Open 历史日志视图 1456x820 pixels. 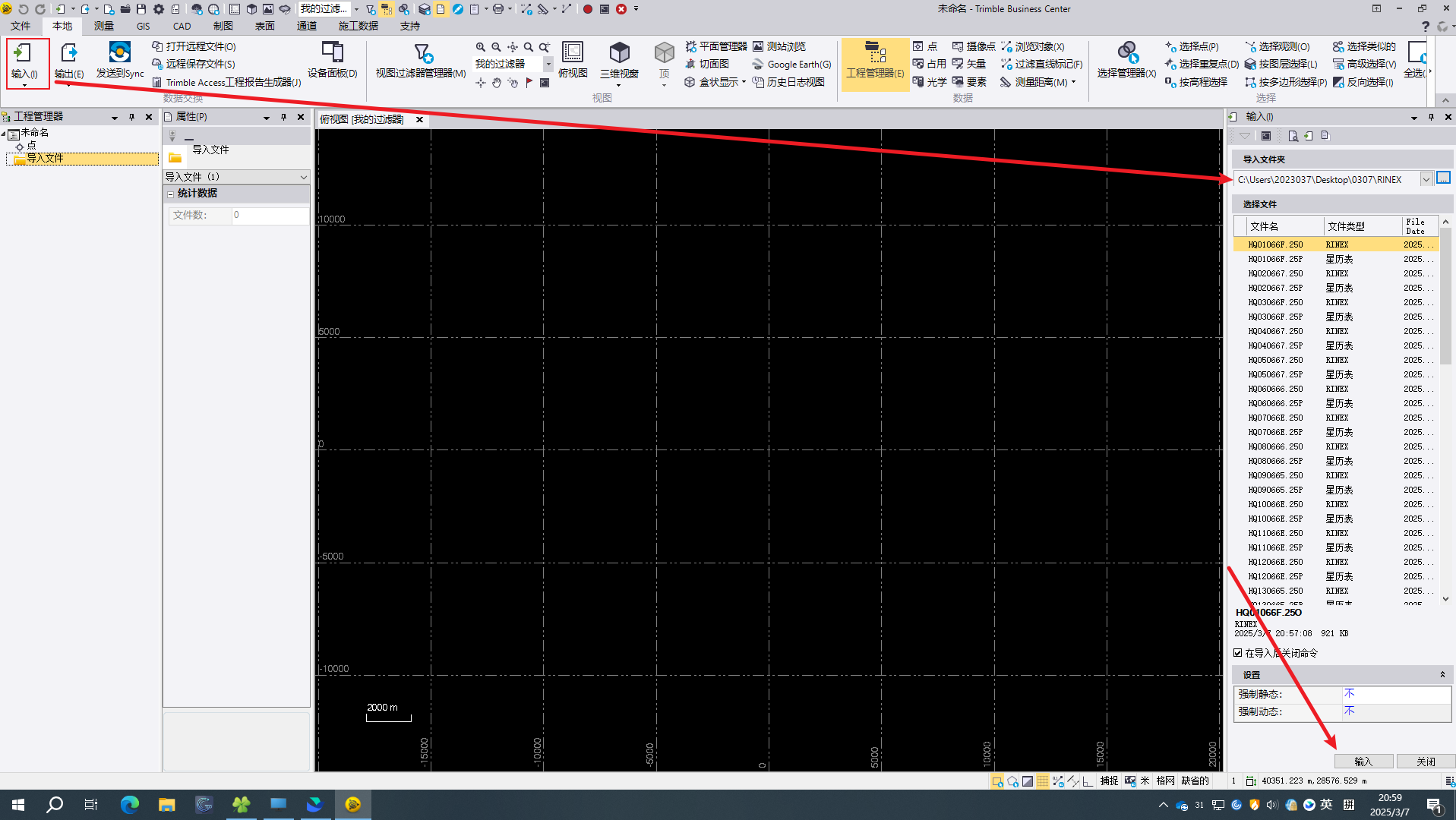(x=788, y=82)
